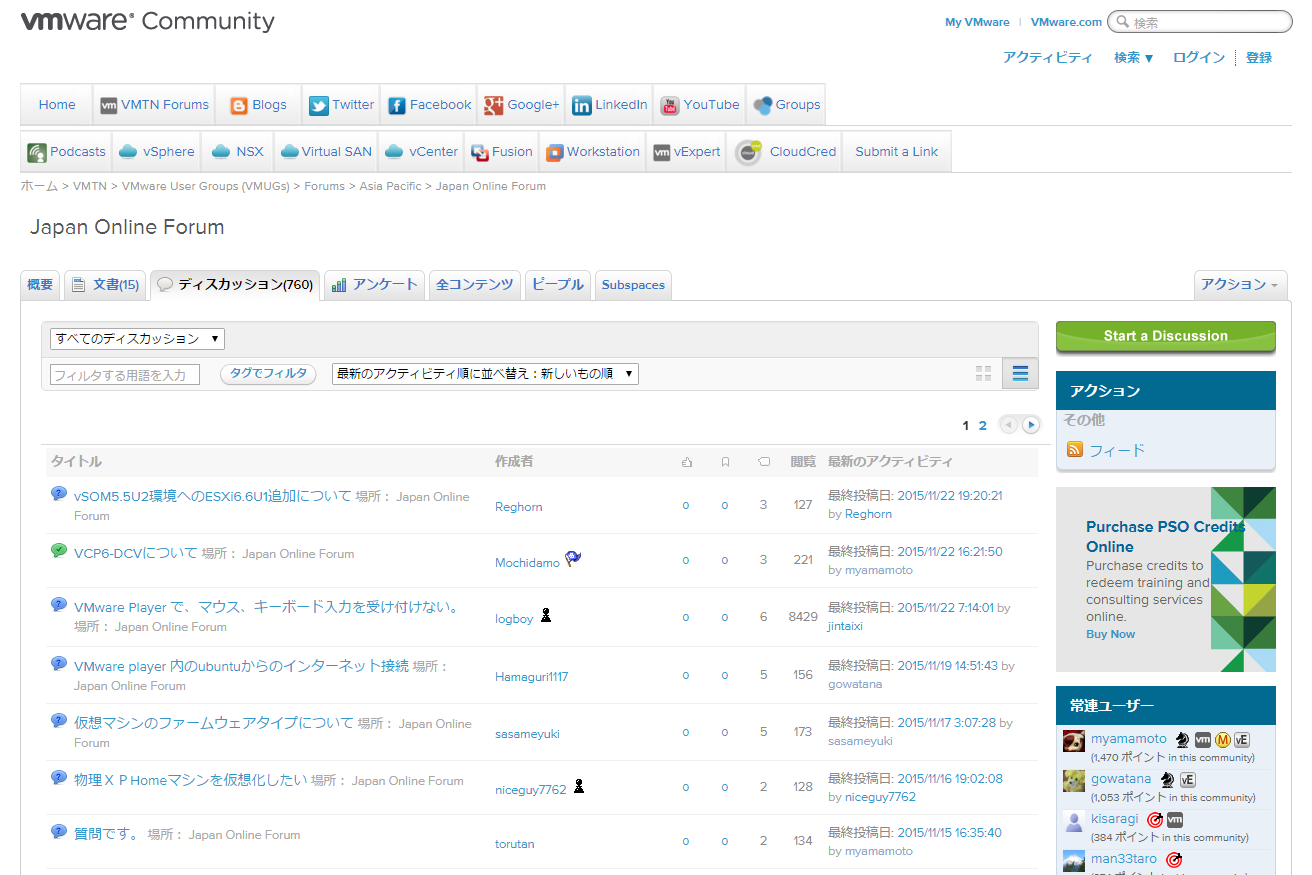Open the sort order dropdown
The width and height of the screenshot is (1312, 875).
pos(485,374)
